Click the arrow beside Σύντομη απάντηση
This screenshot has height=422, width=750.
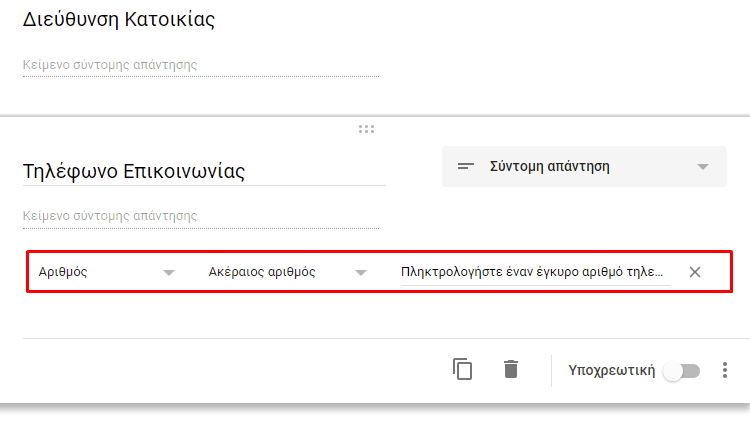pos(703,167)
